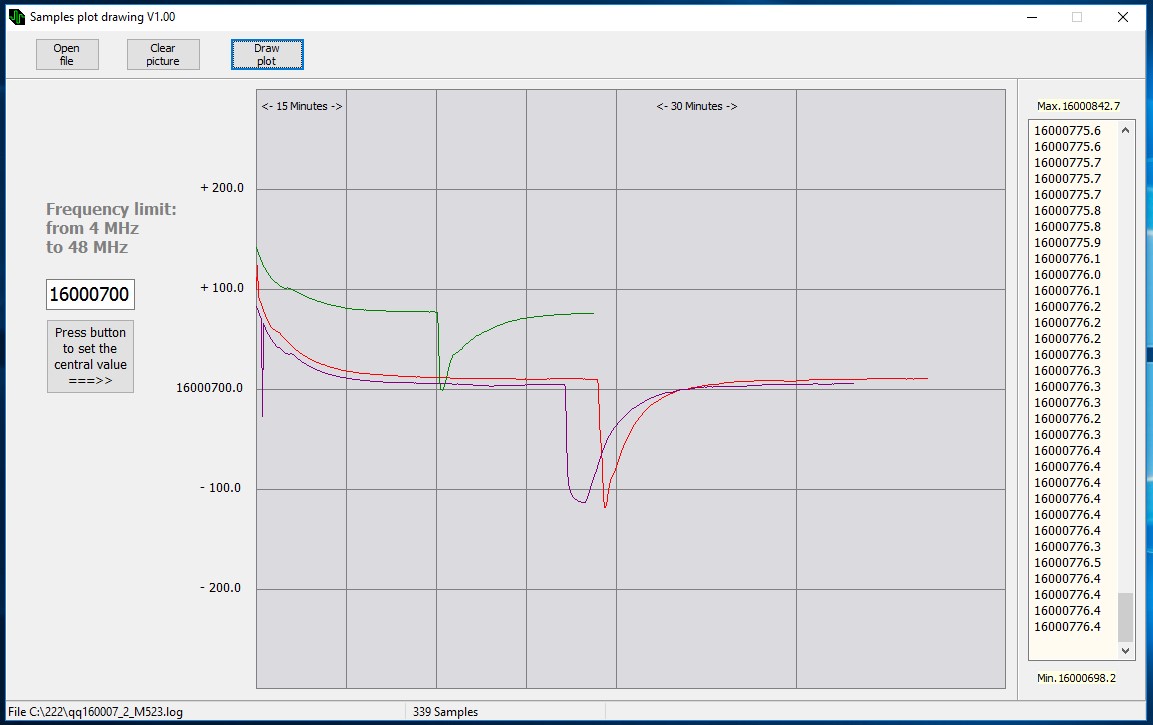Image resolution: width=1153 pixels, height=725 pixels.
Task: Click the app icon in title bar
Action: tap(16, 16)
